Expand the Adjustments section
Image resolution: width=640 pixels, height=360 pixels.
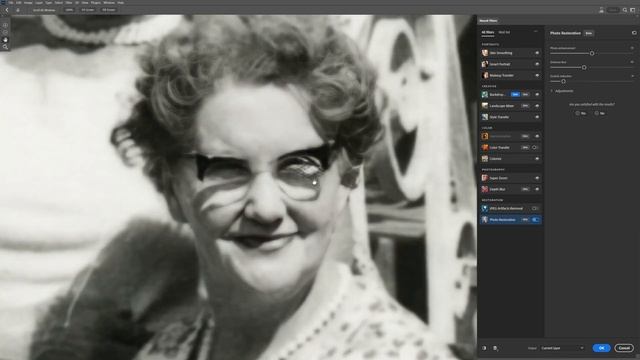[552, 91]
